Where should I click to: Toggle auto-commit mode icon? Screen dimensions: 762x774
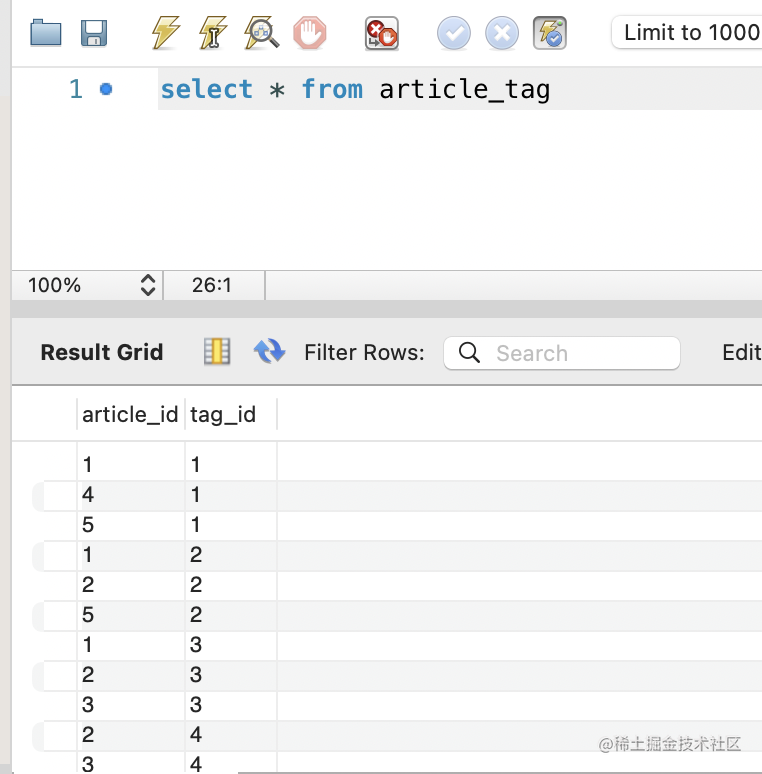(x=550, y=33)
